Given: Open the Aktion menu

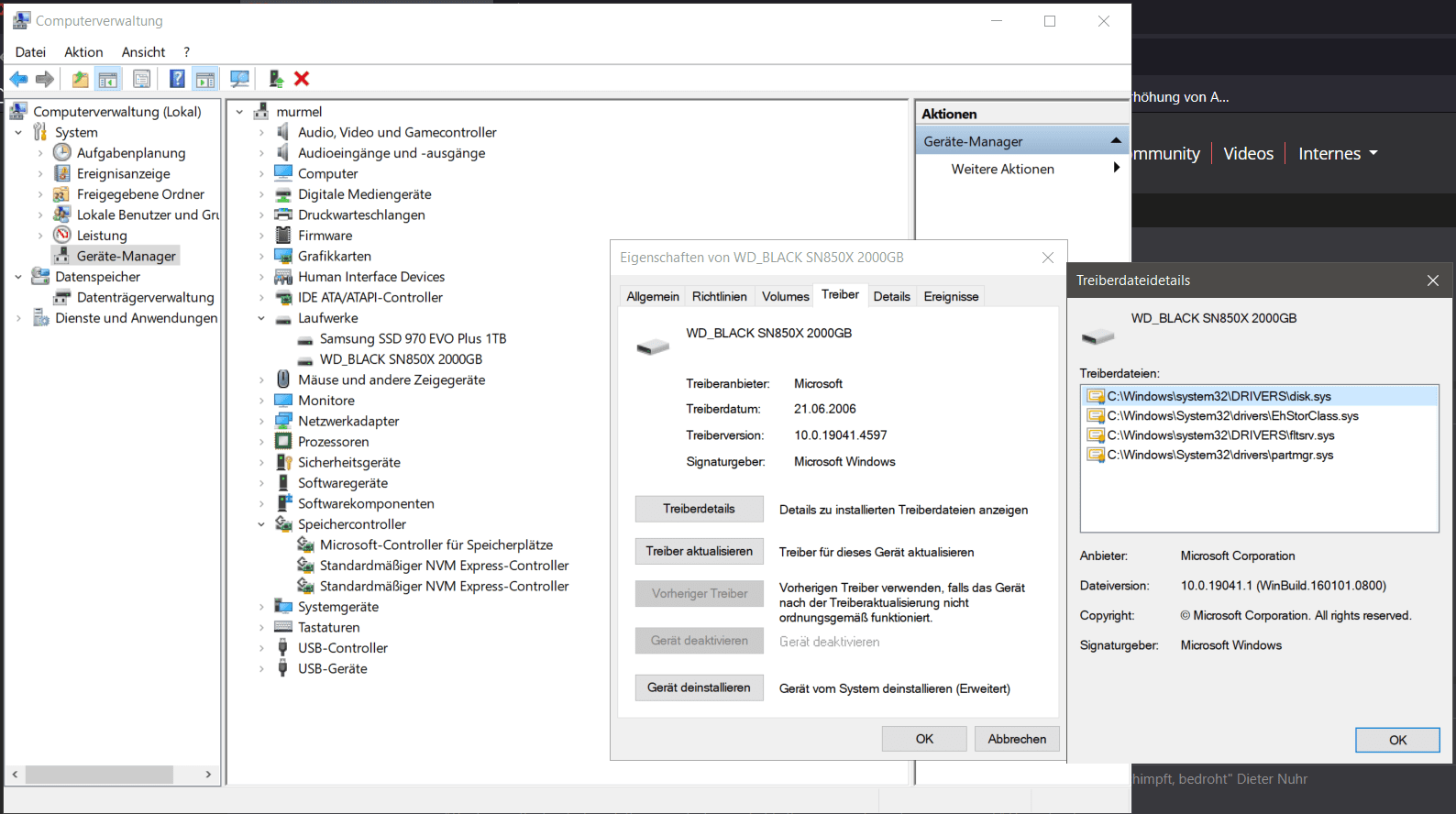Looking at the screenshot, I should (83, 52).
